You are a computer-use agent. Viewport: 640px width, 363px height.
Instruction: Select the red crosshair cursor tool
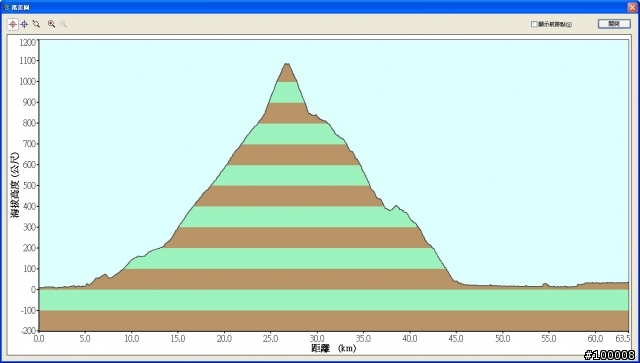13,24
